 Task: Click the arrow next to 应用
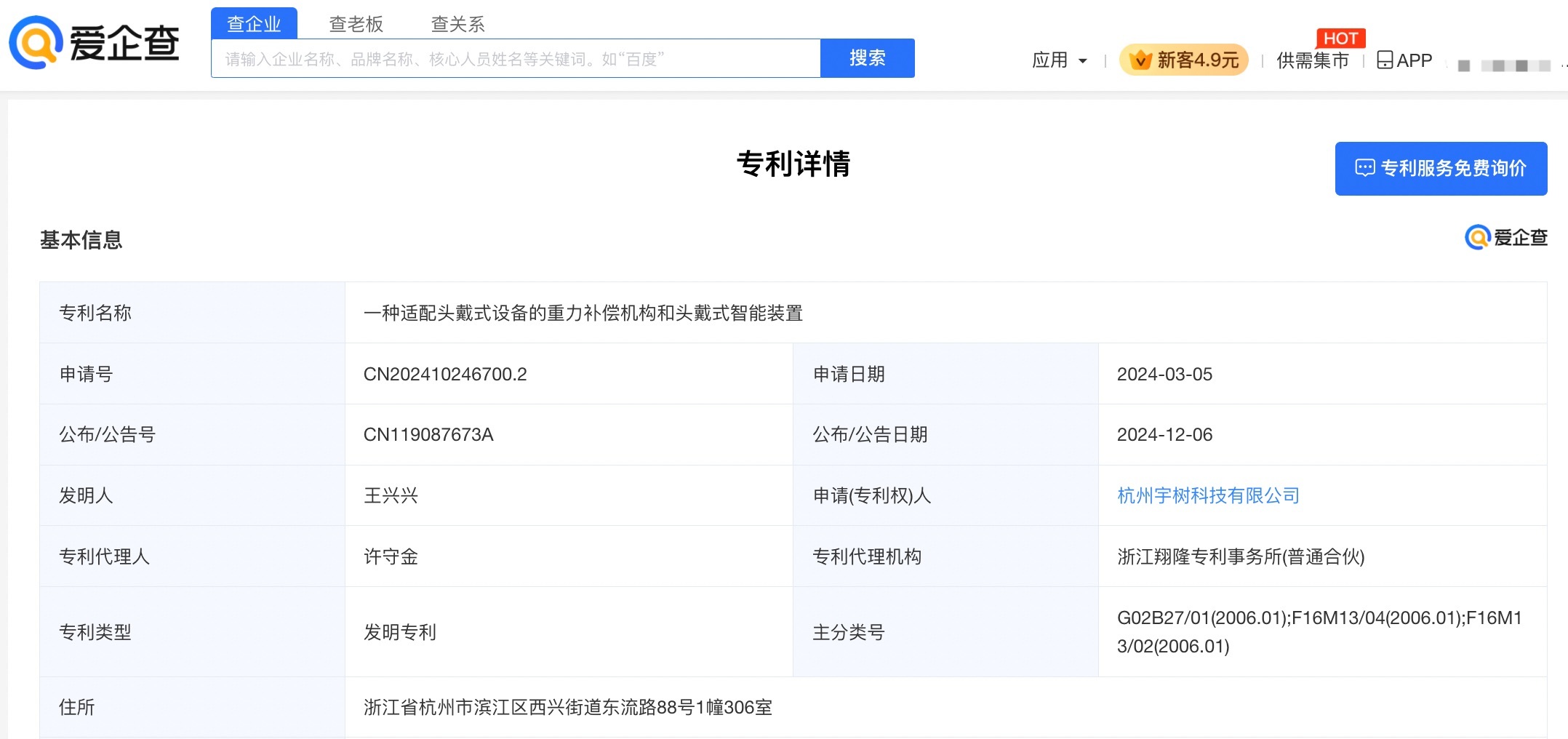pos(1083,61)
